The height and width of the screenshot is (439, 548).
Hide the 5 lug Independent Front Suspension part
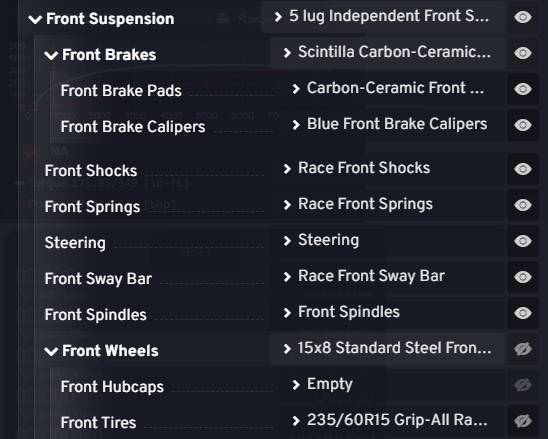[x=523, y=17]
